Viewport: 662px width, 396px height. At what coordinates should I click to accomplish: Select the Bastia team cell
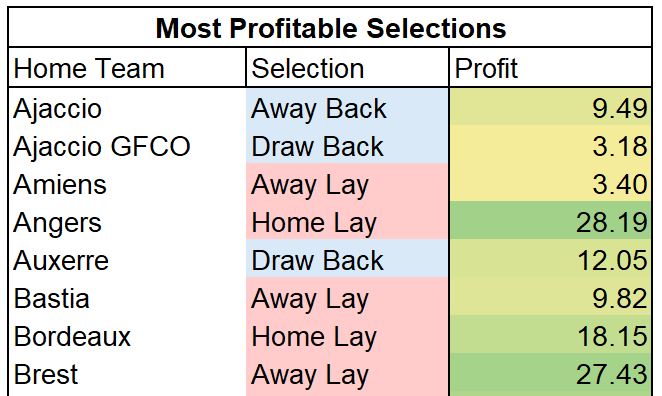[x=127, y=297]
